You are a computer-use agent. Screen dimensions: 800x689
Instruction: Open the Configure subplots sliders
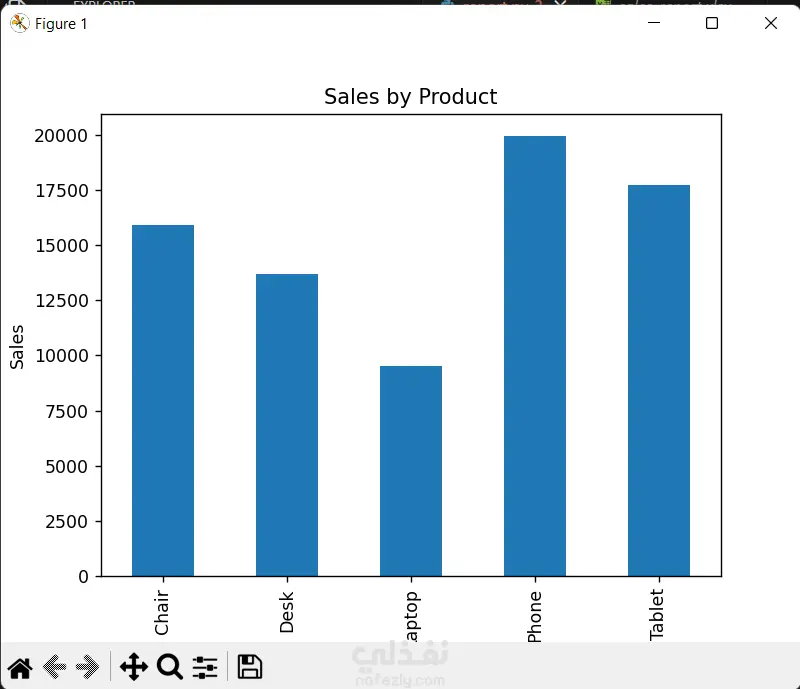click(205, 667)
